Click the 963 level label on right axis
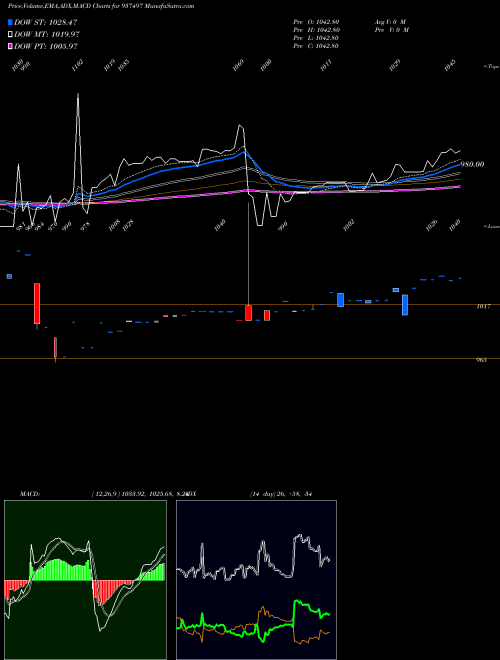This screenshot has width=500, height=660. (481, 360)
